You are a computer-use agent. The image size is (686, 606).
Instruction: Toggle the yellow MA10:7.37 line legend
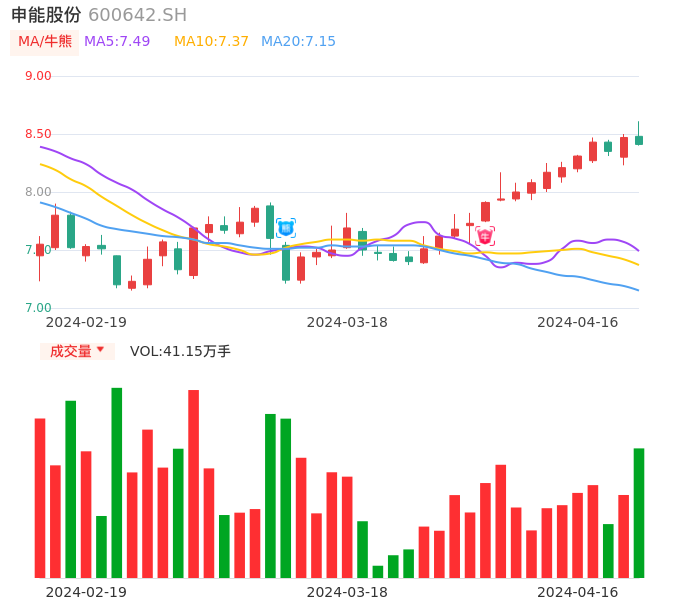[x=211, y=41]
